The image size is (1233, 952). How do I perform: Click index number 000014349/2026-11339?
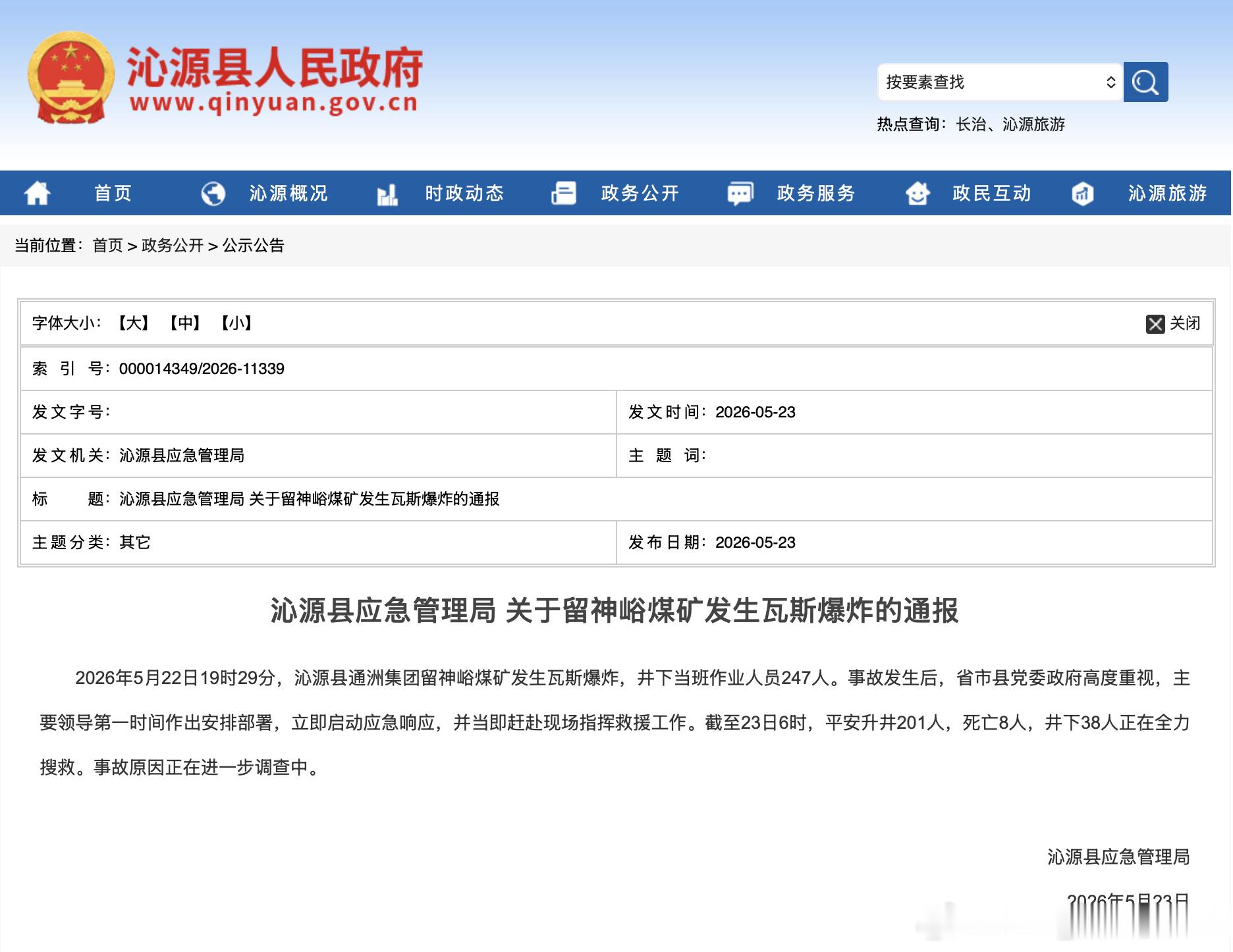point(202,369)
